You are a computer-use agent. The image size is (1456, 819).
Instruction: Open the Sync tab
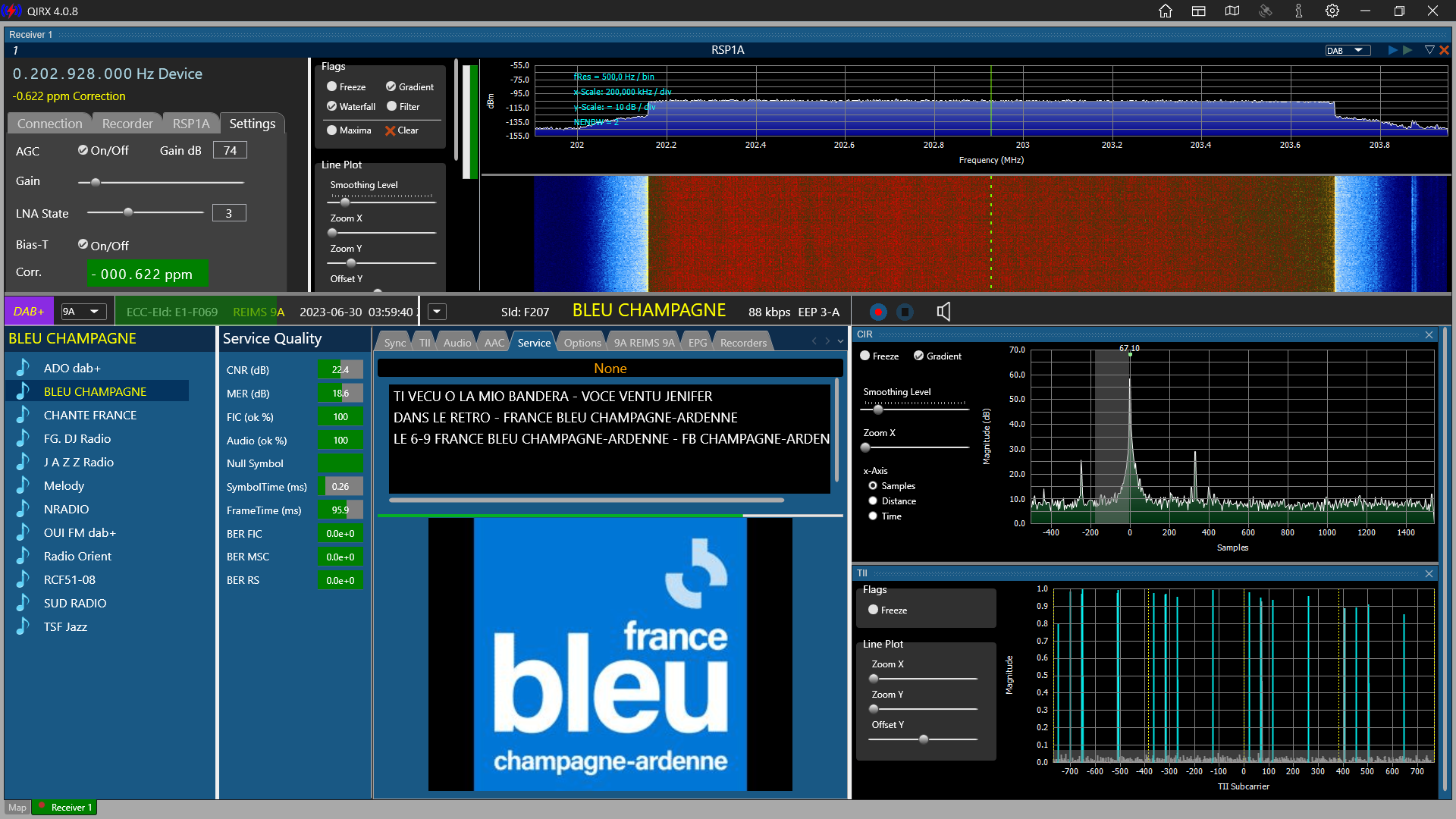pyautogui.click(x=394, y=343)
